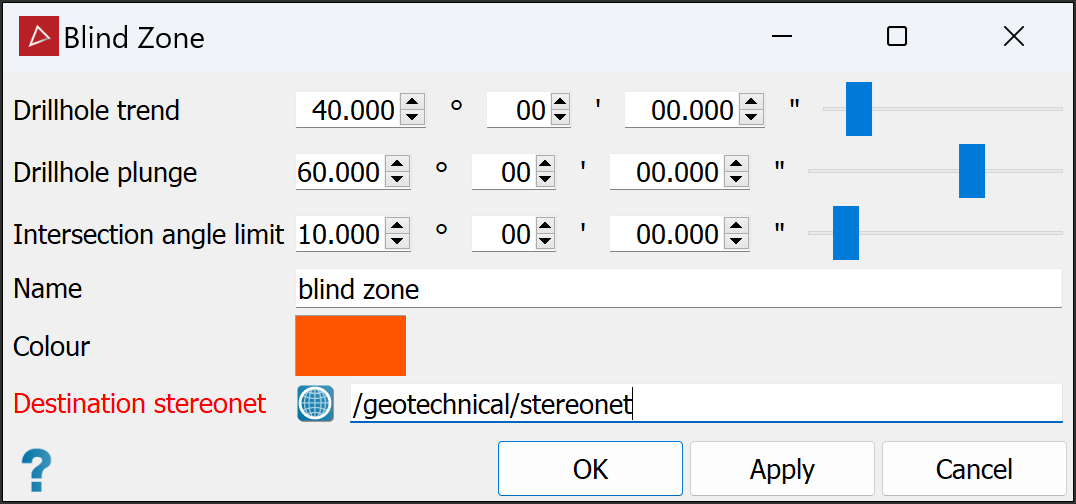Open help with the question mark icon

coord(36,469)
